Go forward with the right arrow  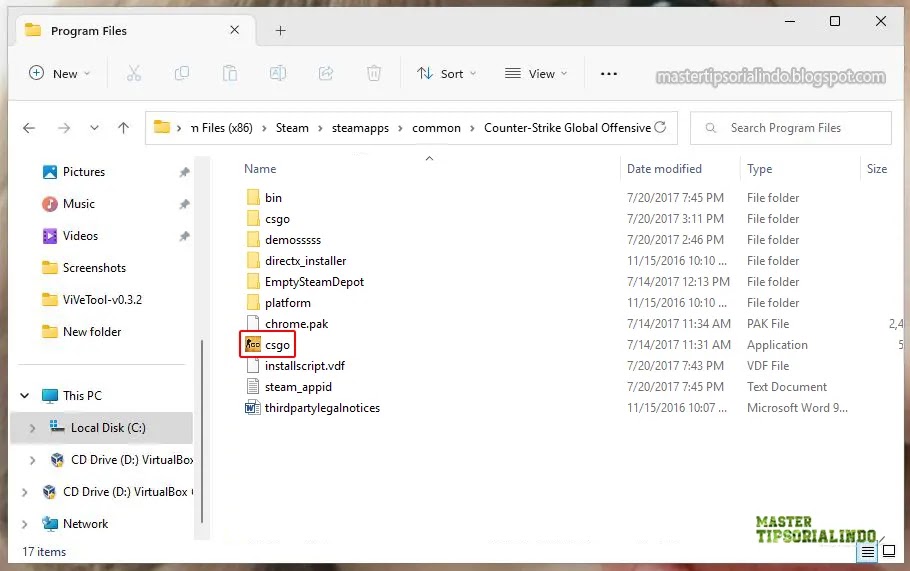(64, 128)
